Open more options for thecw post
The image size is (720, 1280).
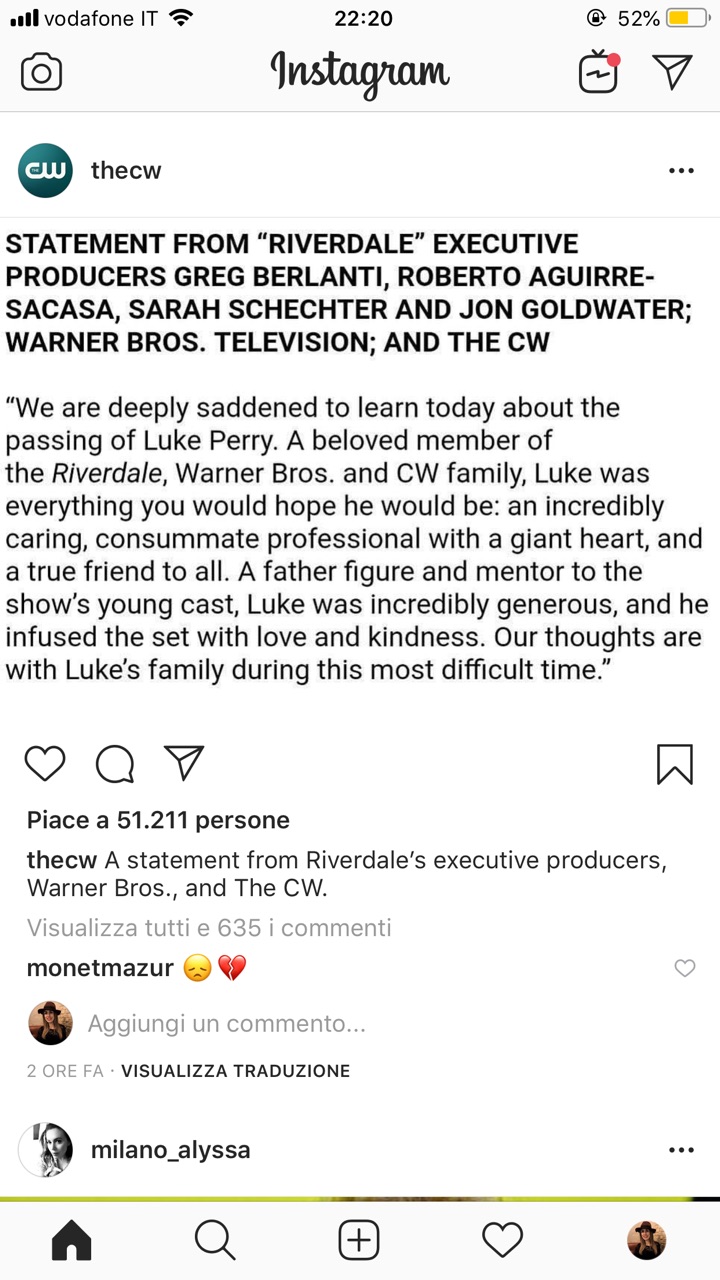681,171
